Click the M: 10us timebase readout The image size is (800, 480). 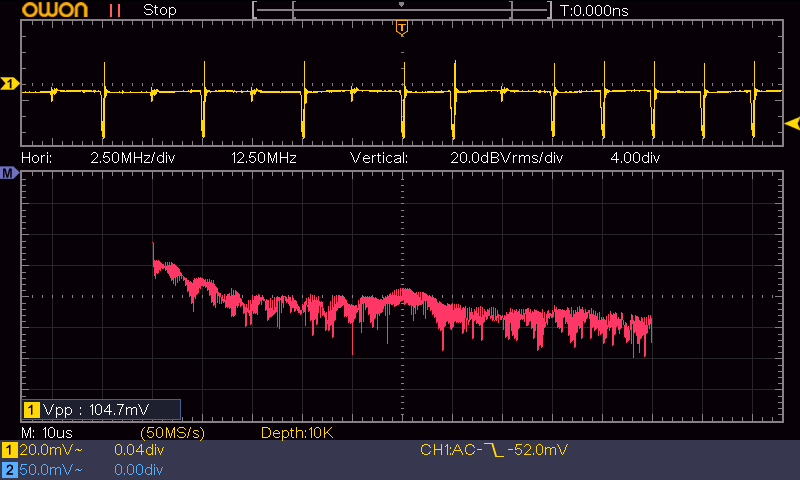[x=47, y=433]
